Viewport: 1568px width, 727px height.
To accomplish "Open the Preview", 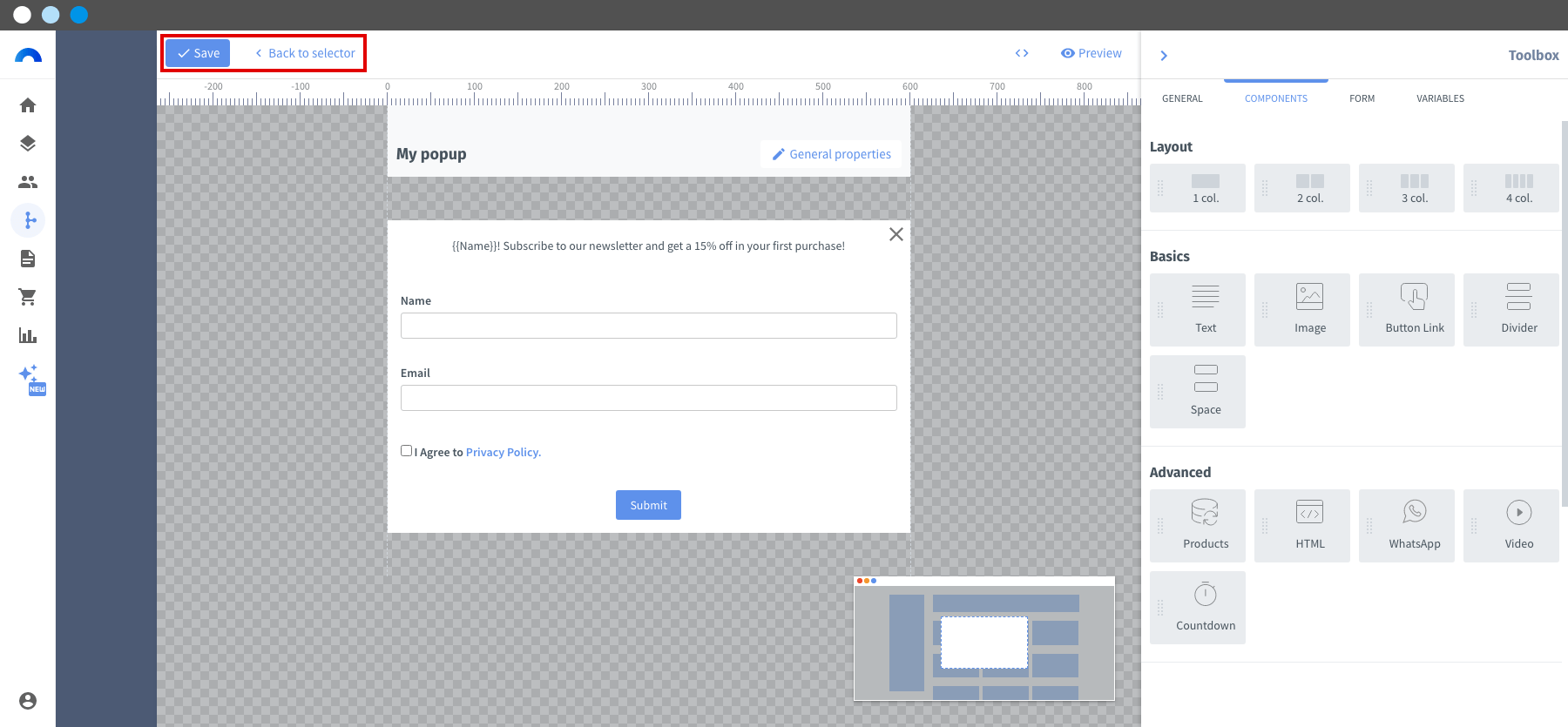I will point(1092,53).
